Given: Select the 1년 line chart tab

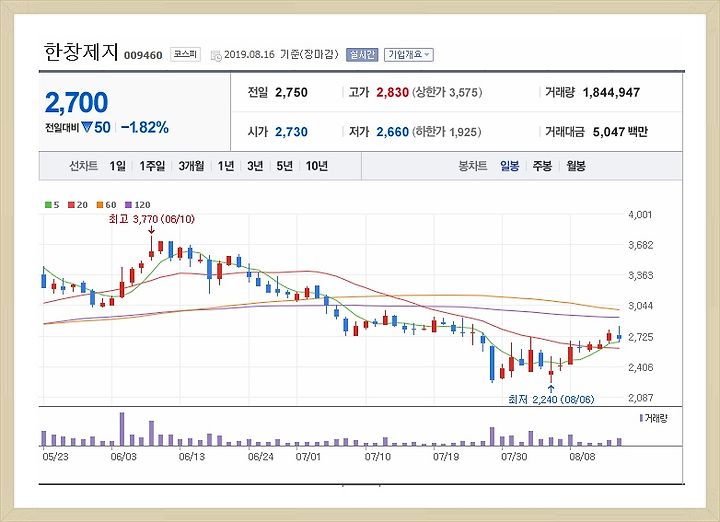Looking at the screenshot, I should pos(225,166).
